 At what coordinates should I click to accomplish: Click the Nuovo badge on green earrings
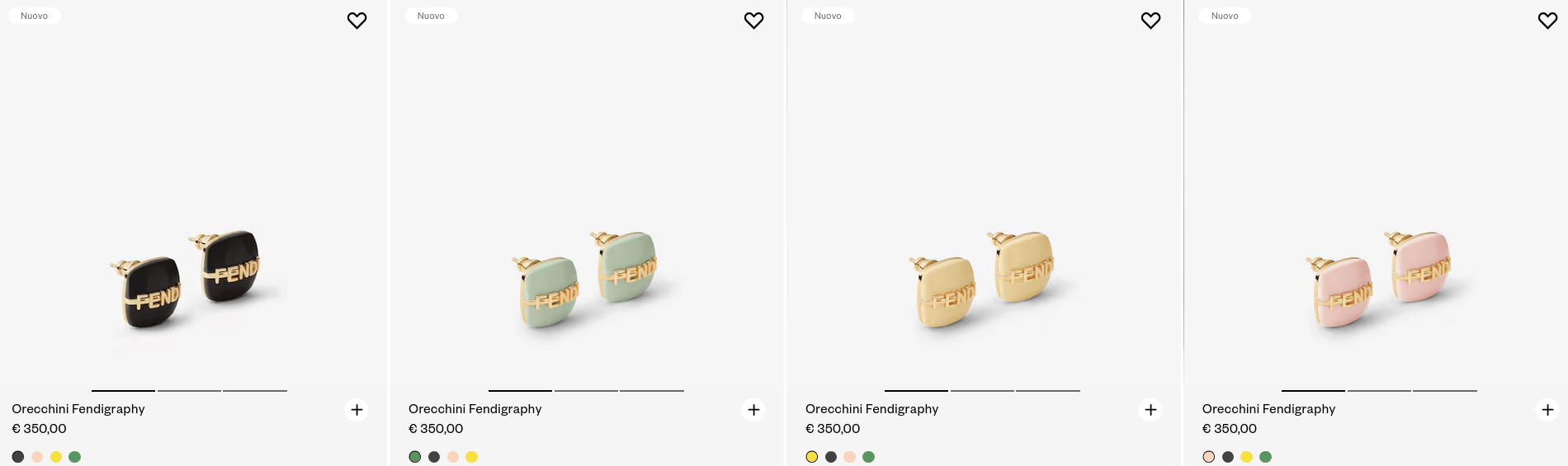click(431, 16)
